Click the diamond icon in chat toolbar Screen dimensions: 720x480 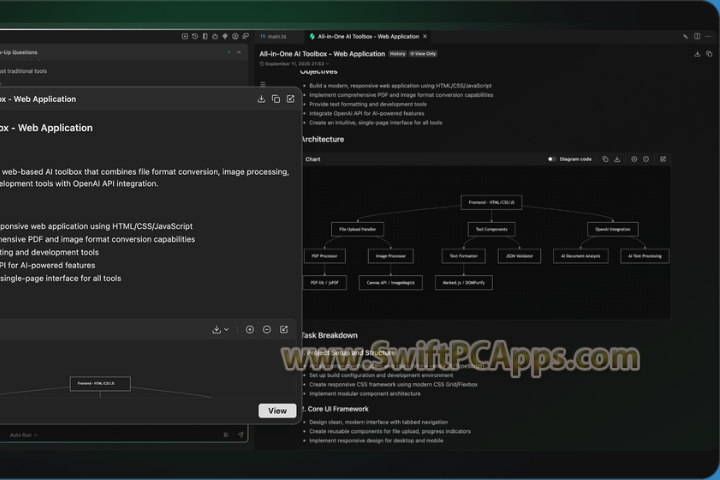click(225, 36)
